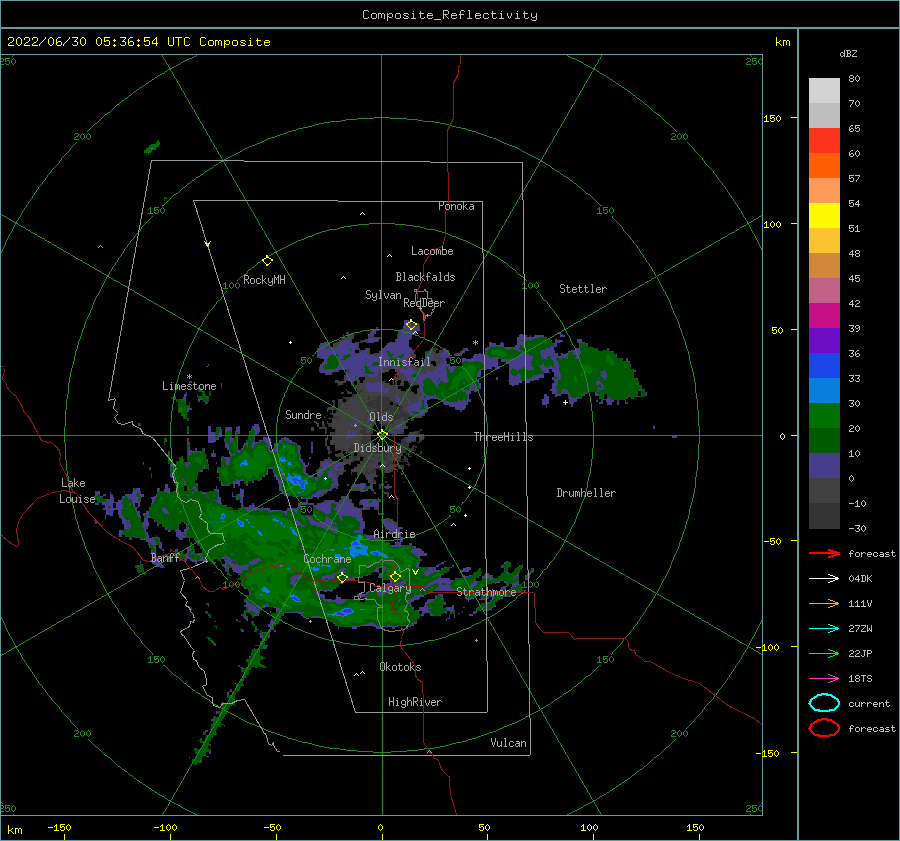Click the Ponoka city label
This screenshot has height=841, width=900.
(x=456, y=206)
